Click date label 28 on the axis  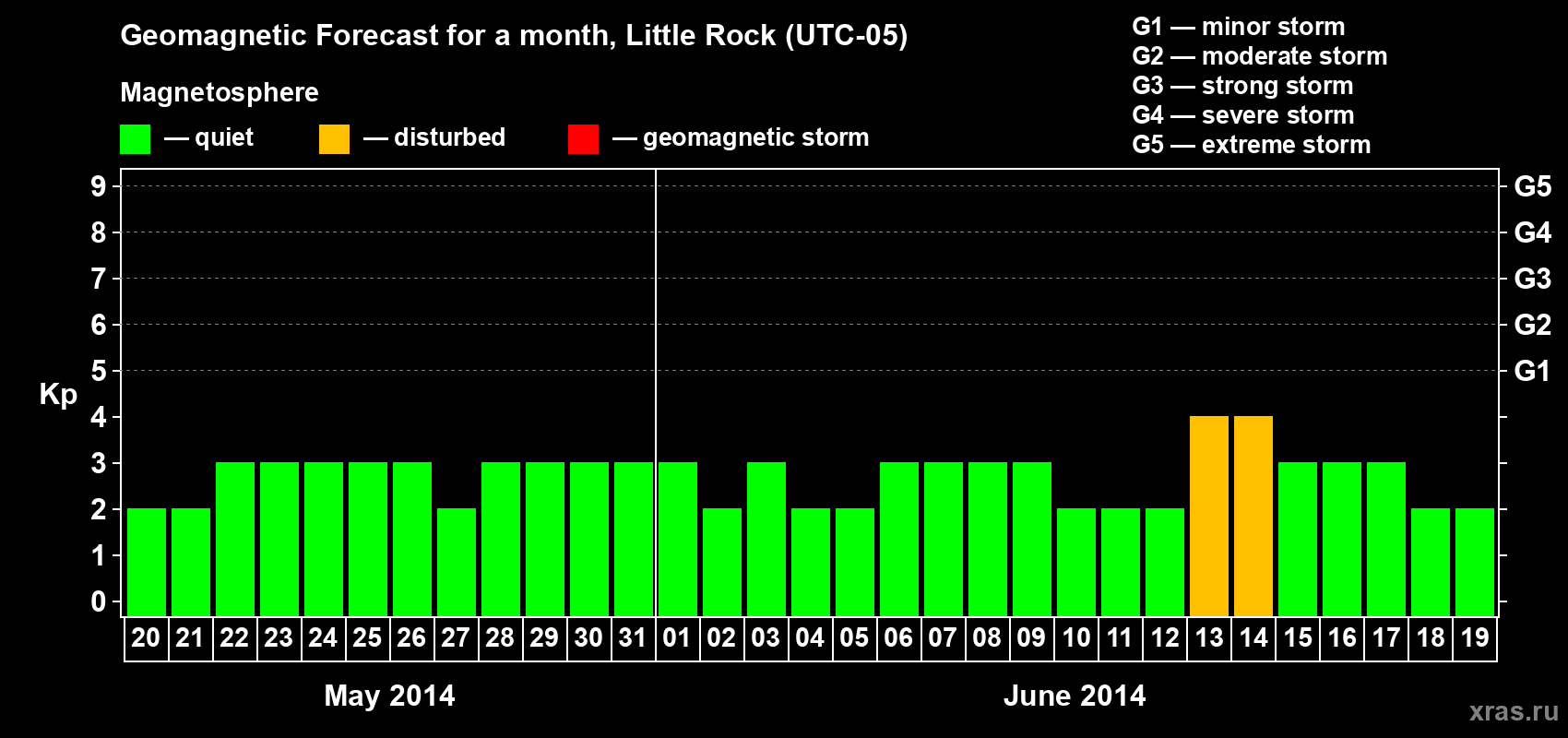500,637
